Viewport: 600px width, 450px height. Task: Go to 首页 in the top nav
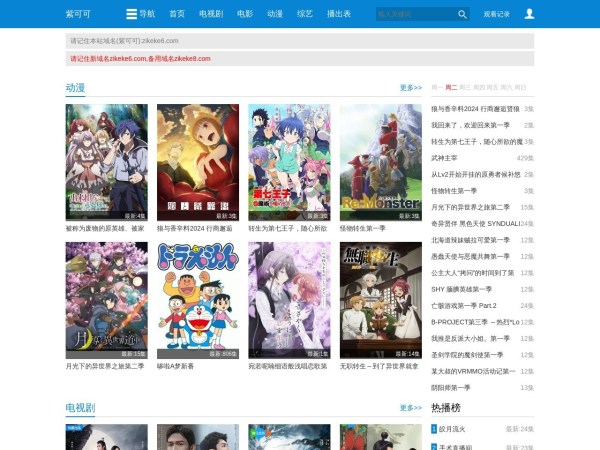pyautogui.click(x=177, y=14)
